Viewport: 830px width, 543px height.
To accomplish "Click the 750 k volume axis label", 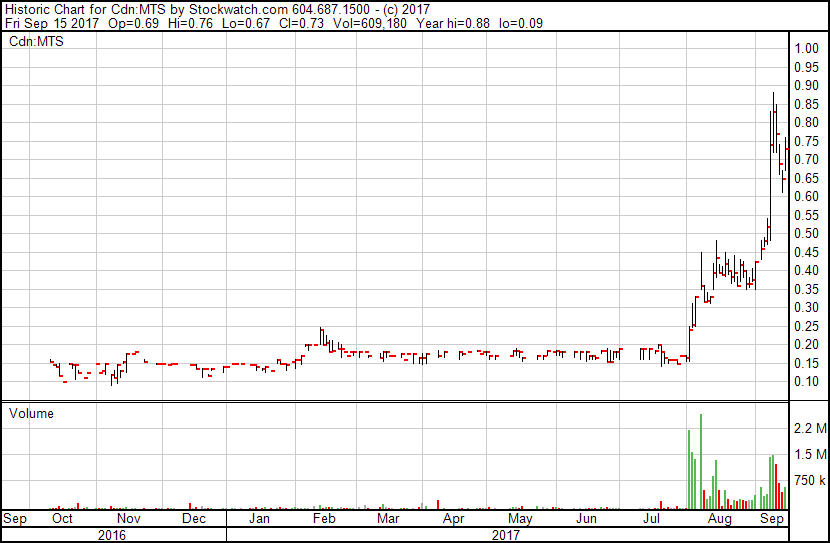I will tap(810, 480).
